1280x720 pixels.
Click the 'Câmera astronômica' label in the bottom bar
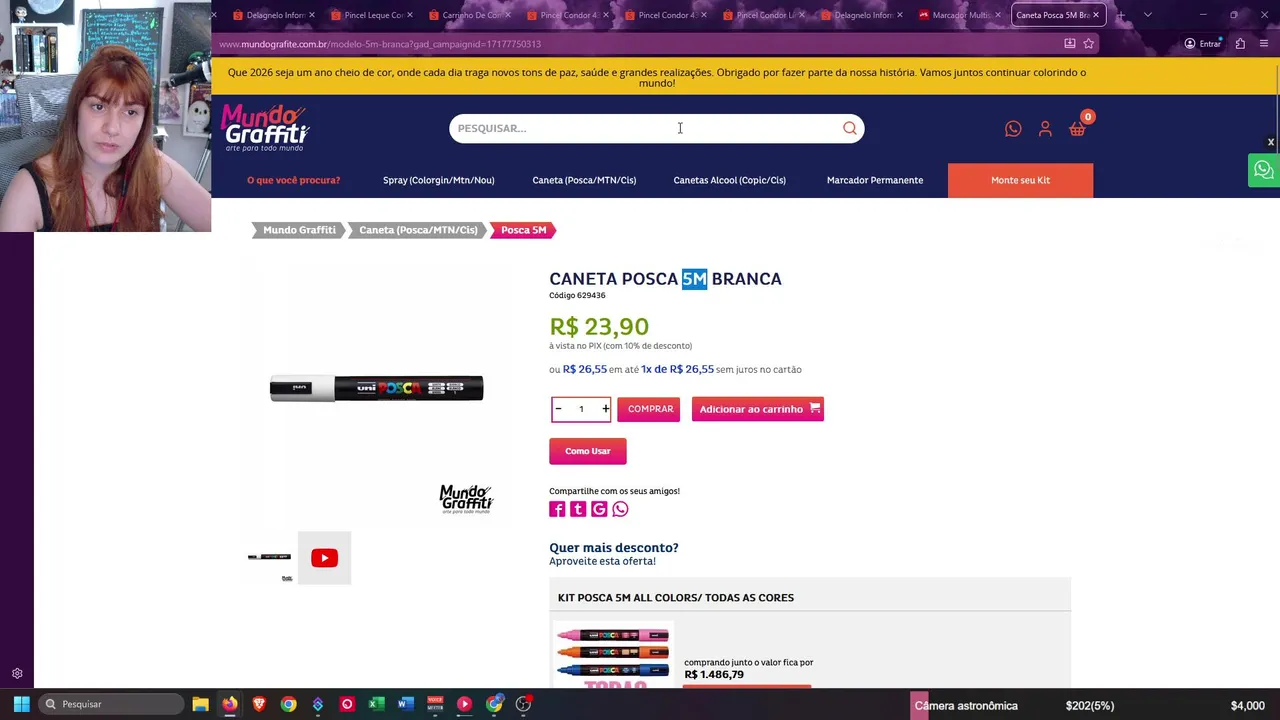click(966, 706)
